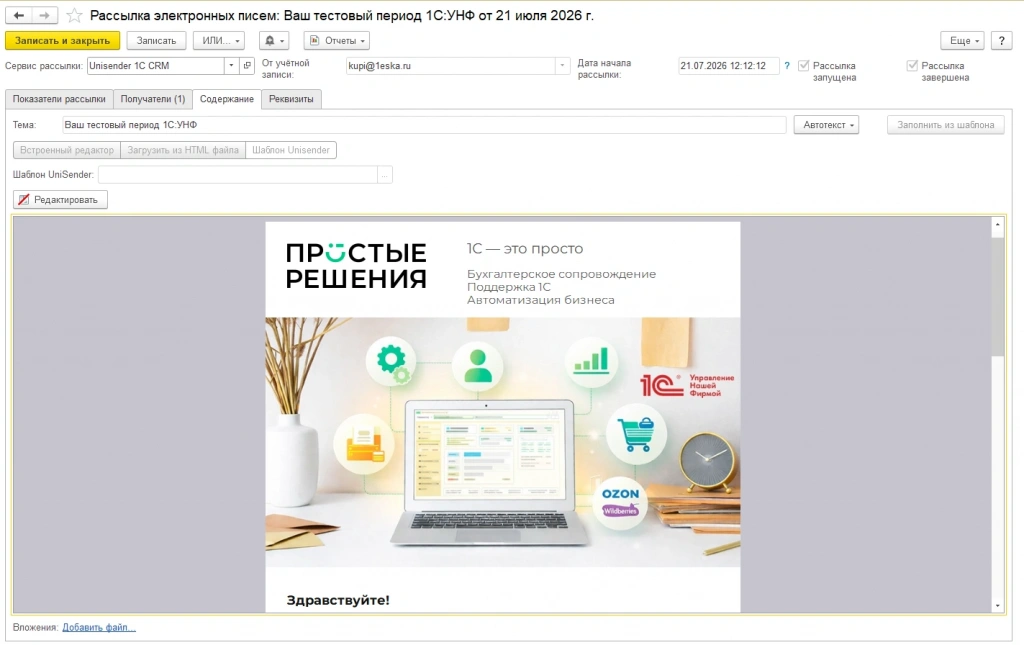
Task: Click the kupi@1eska.ru account field
Action: [451, 66]
